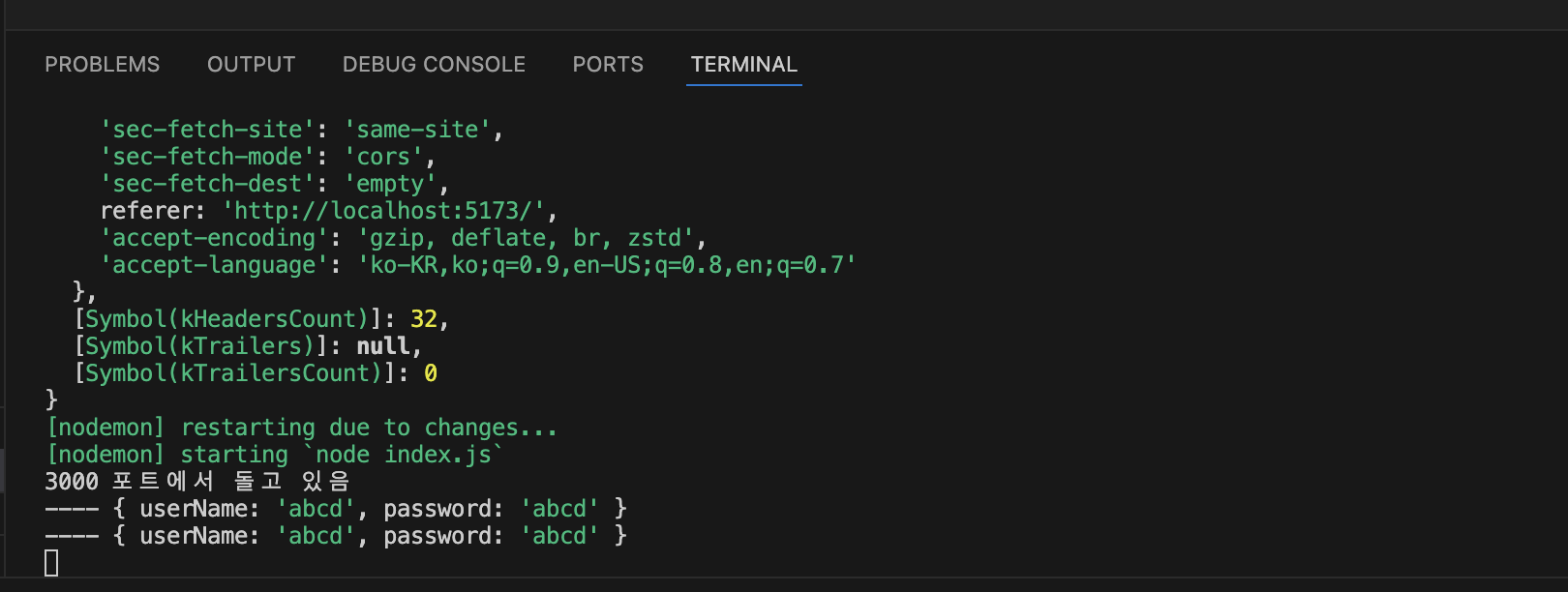The height and width of the screenshot is (592, 1568).
Task: Click the nodemon restarting due to changes message
Action: (302, 428)
